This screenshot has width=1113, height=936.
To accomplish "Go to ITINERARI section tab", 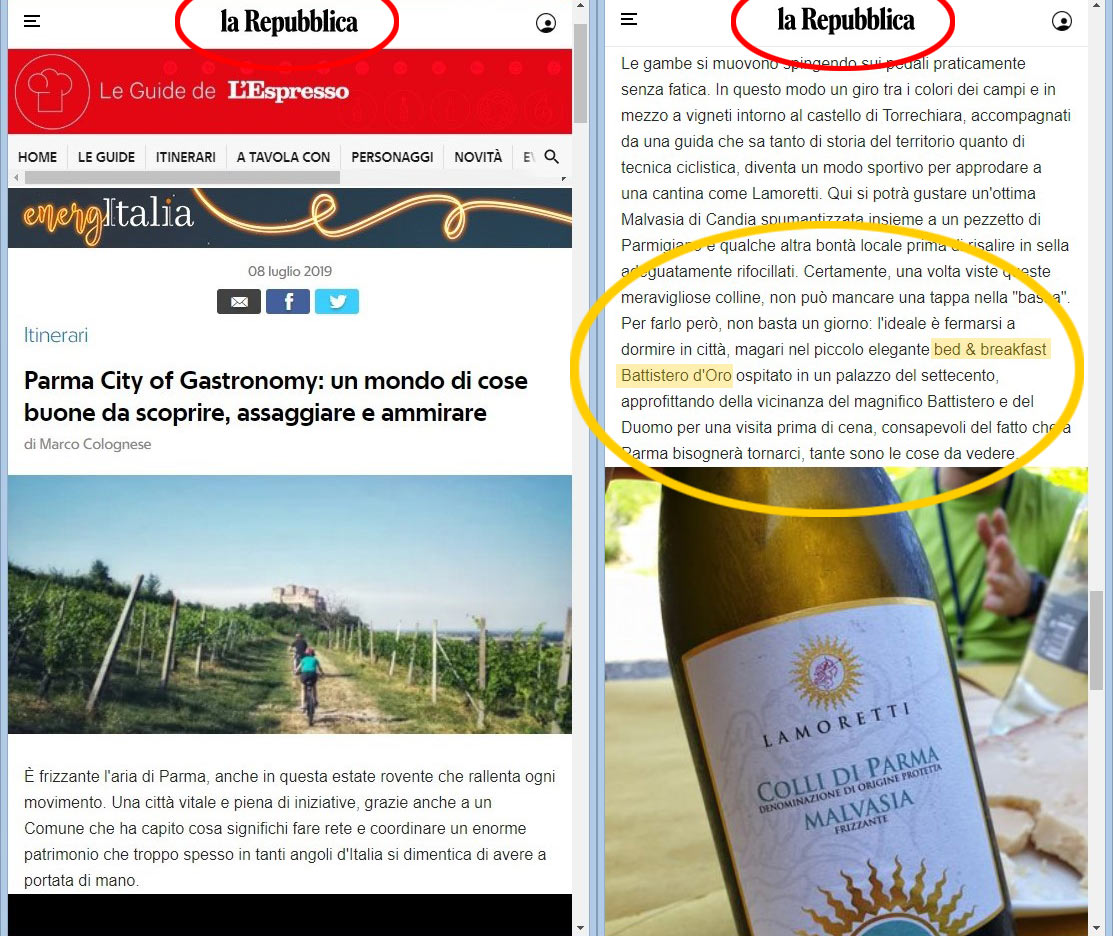I will click(x=186, y=157).
